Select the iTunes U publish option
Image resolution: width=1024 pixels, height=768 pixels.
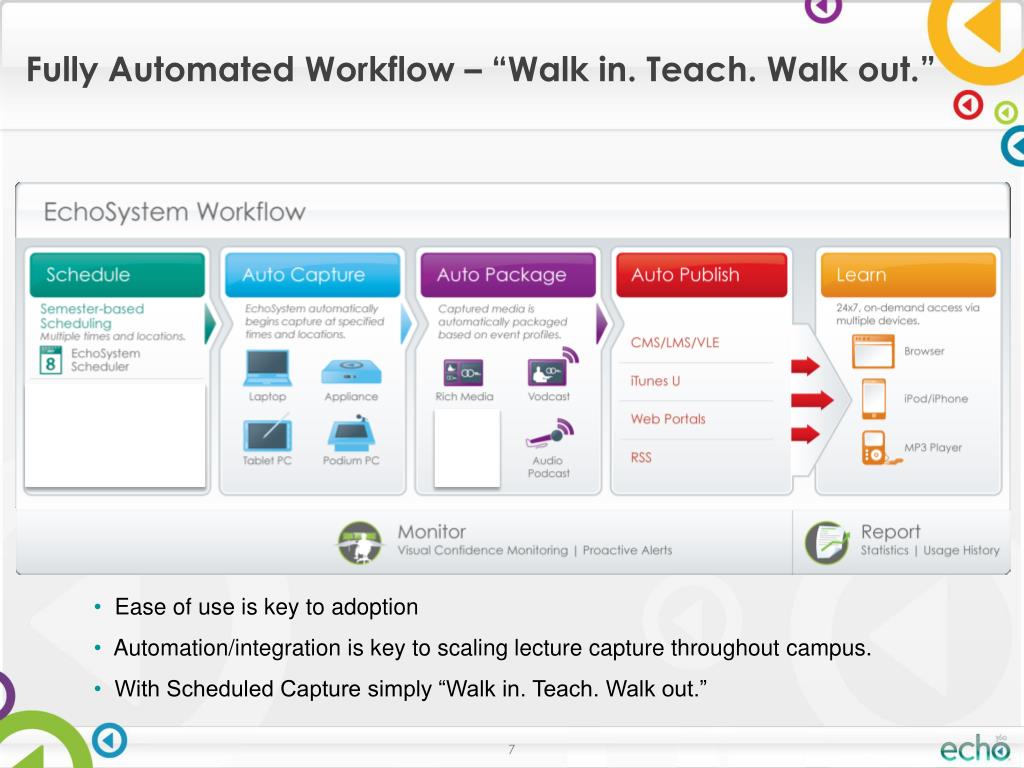coord(655,381)
